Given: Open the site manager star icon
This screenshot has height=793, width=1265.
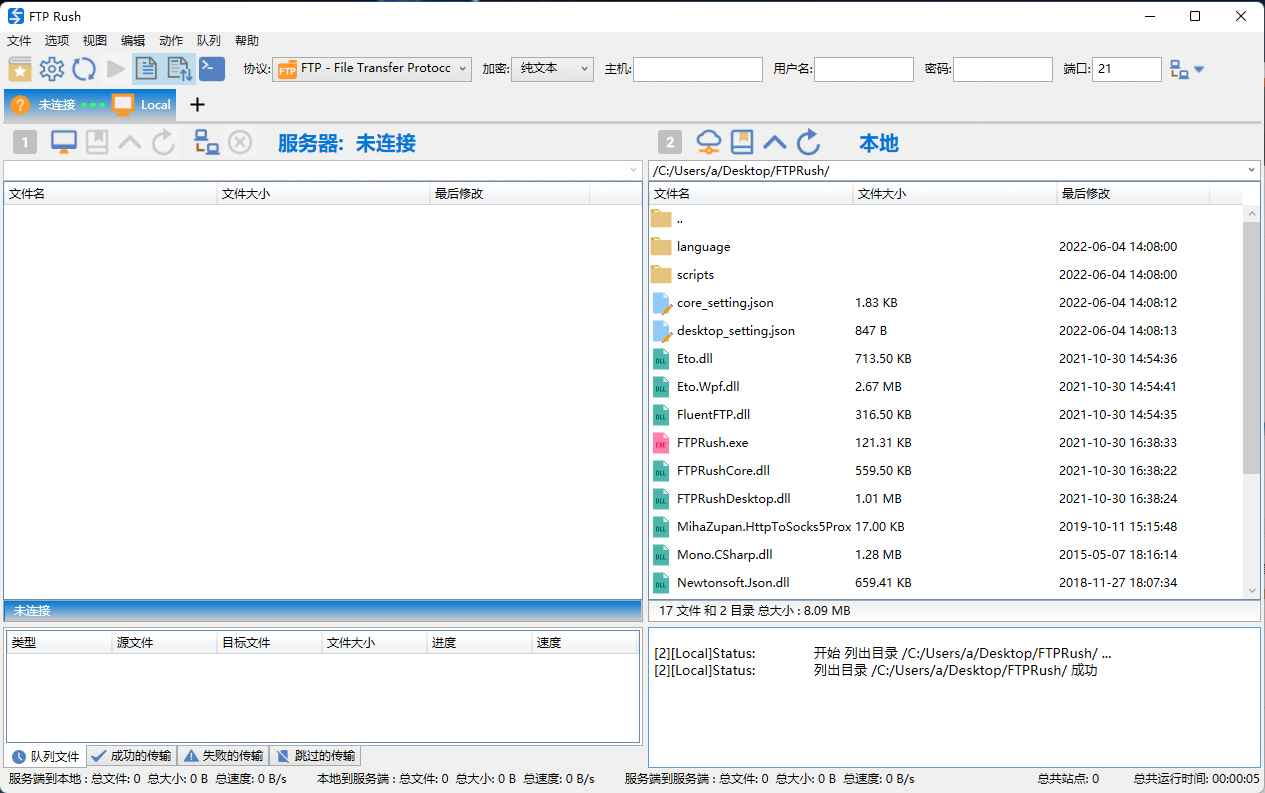Looking at the screenshot, I should [x=20, y=69].
